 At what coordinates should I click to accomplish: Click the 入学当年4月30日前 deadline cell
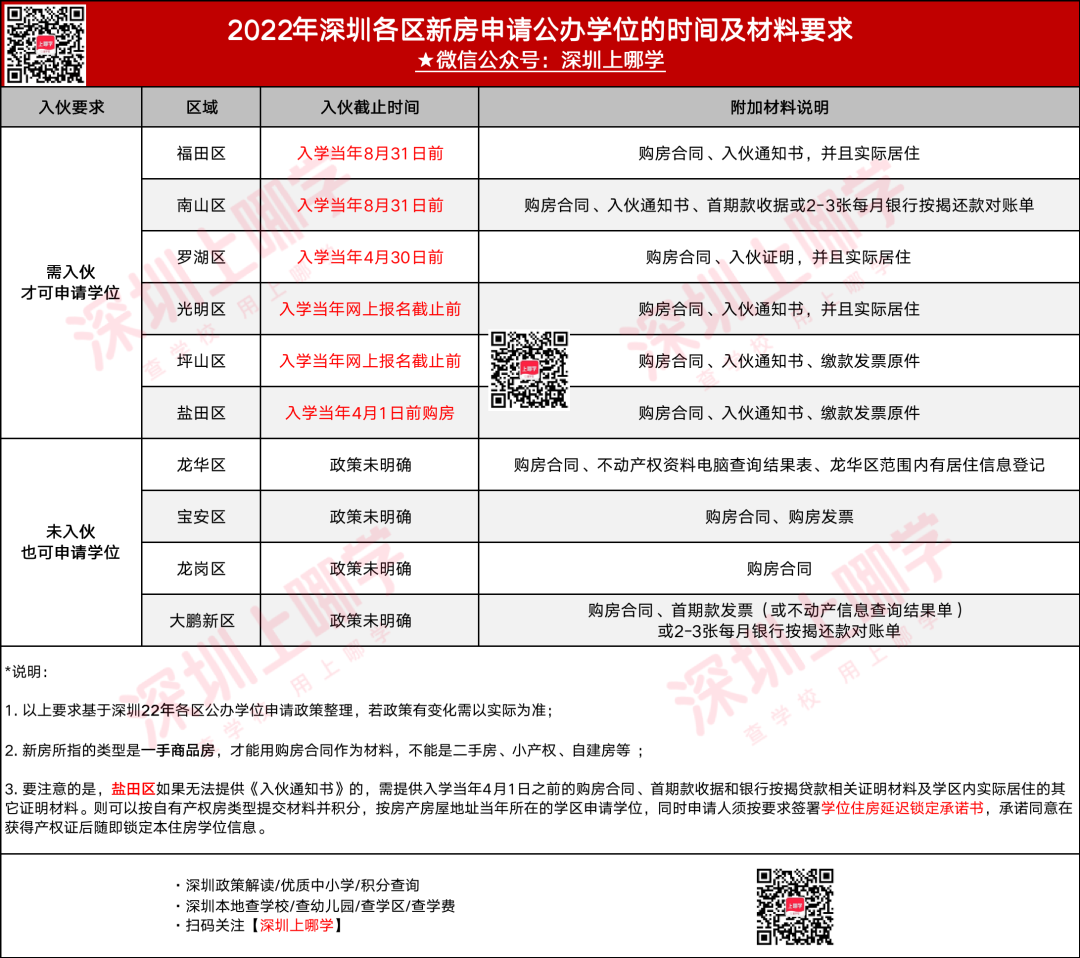point(370,257)
